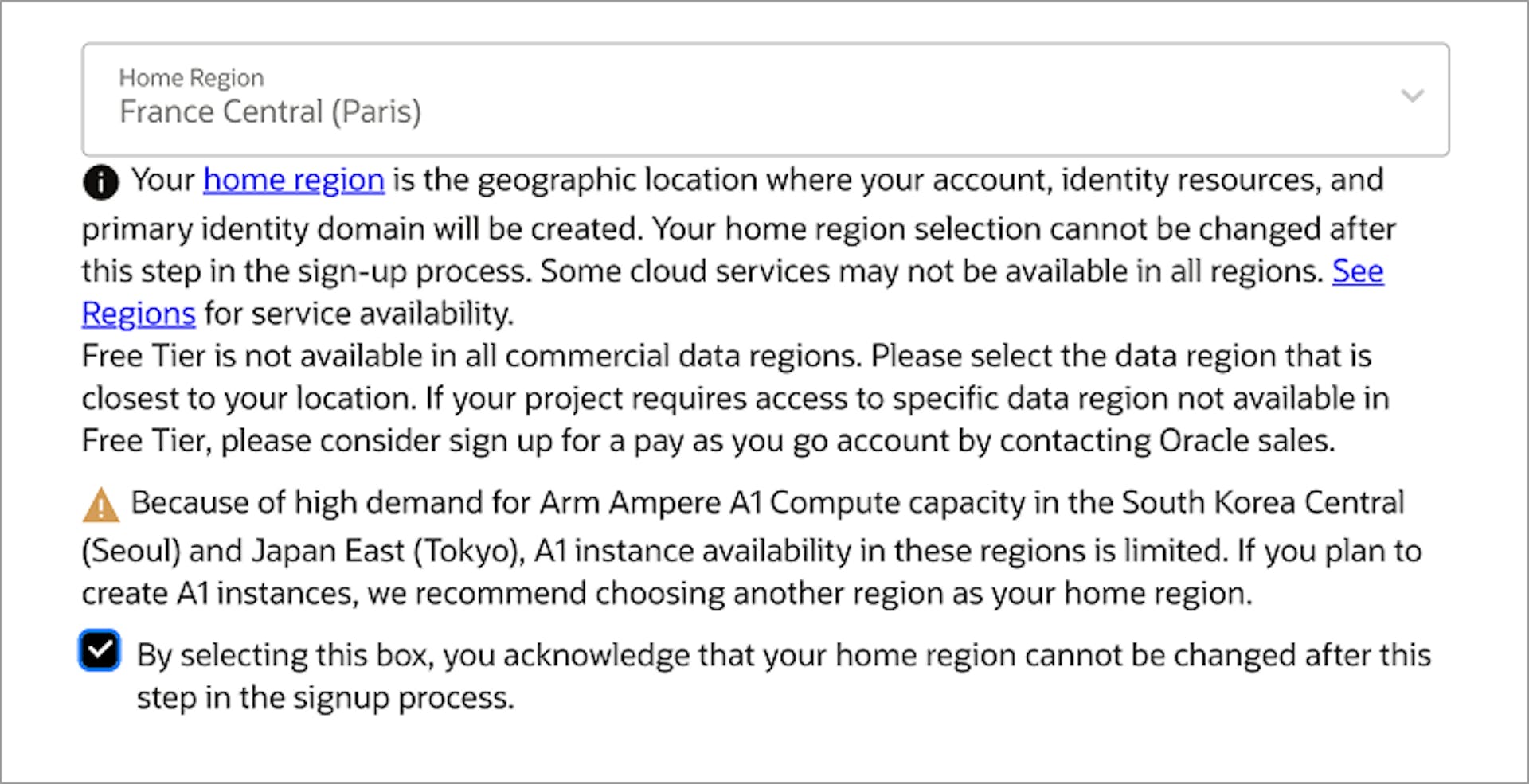Click "this step in the sign-up process" text
The image size is (1529, 784).
[x=306, y=271]
